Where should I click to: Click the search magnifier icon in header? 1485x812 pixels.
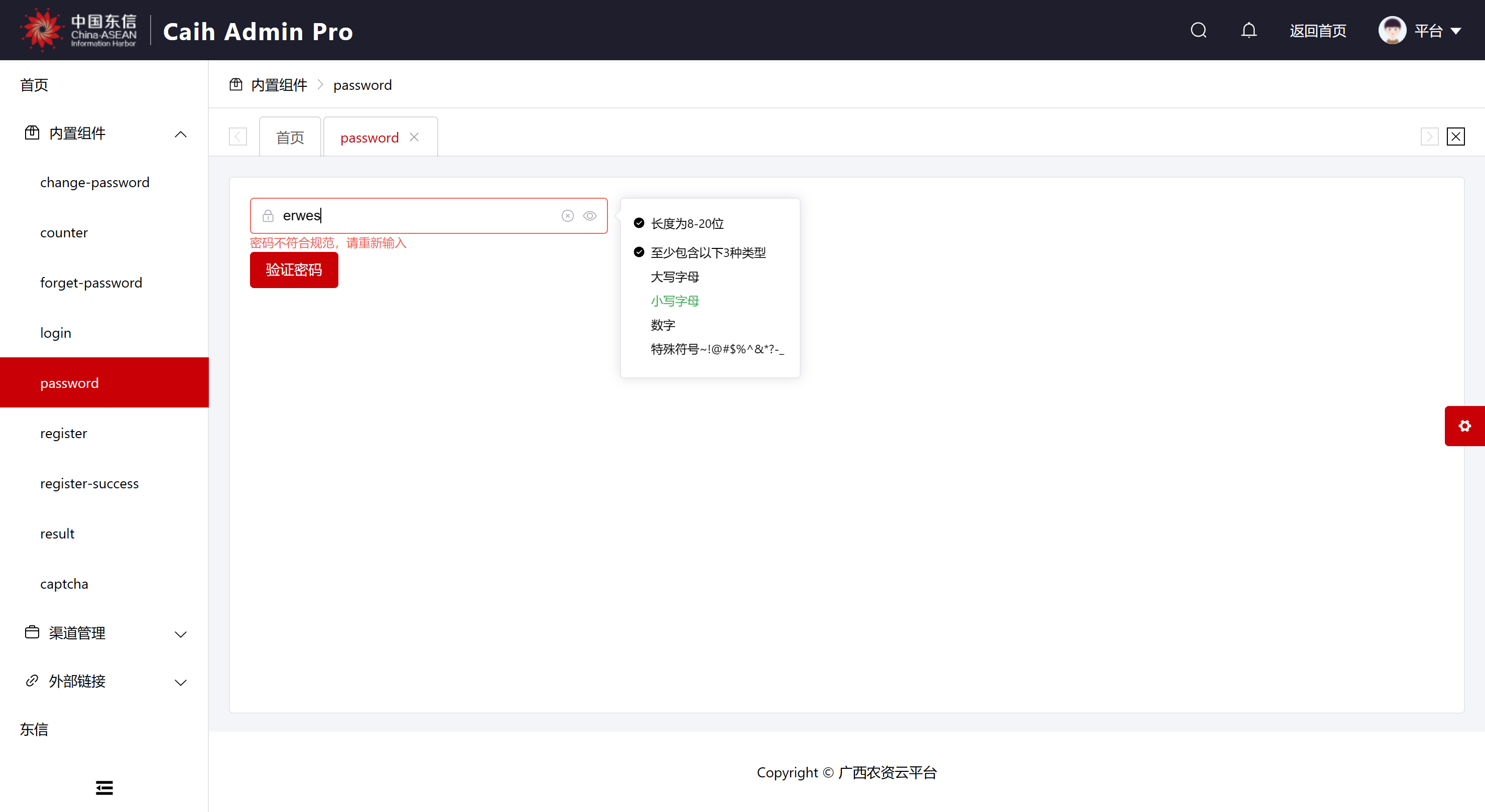click(x=1198, y=30)
